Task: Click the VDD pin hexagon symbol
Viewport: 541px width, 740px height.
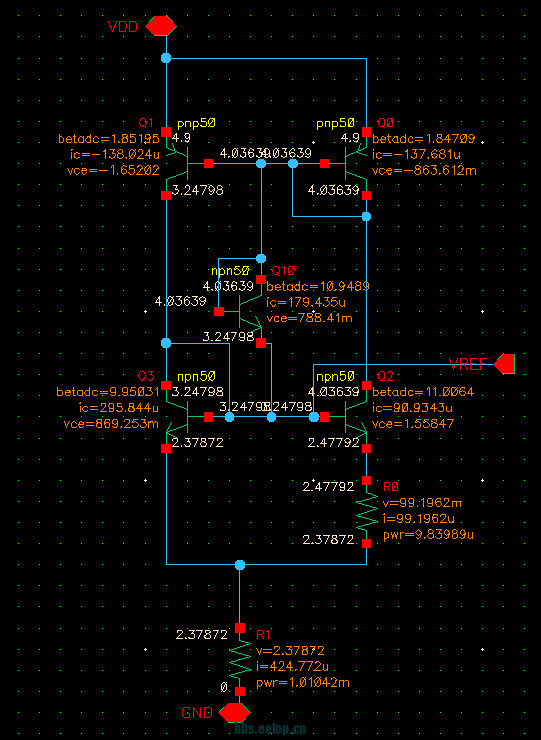Action: (161, 25)
